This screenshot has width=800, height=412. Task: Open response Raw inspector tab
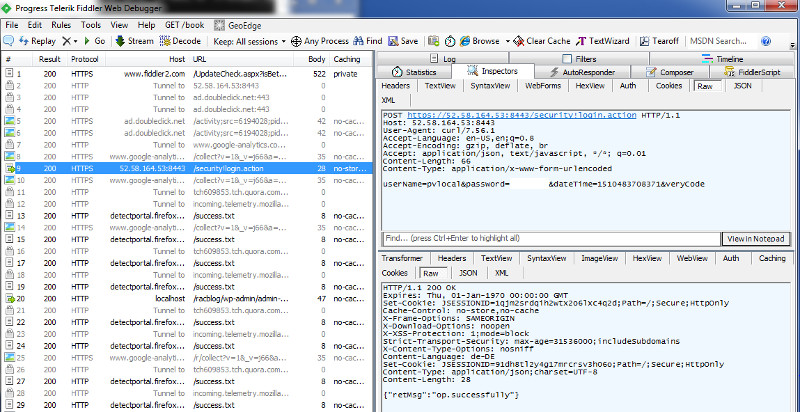click(431, 273)
